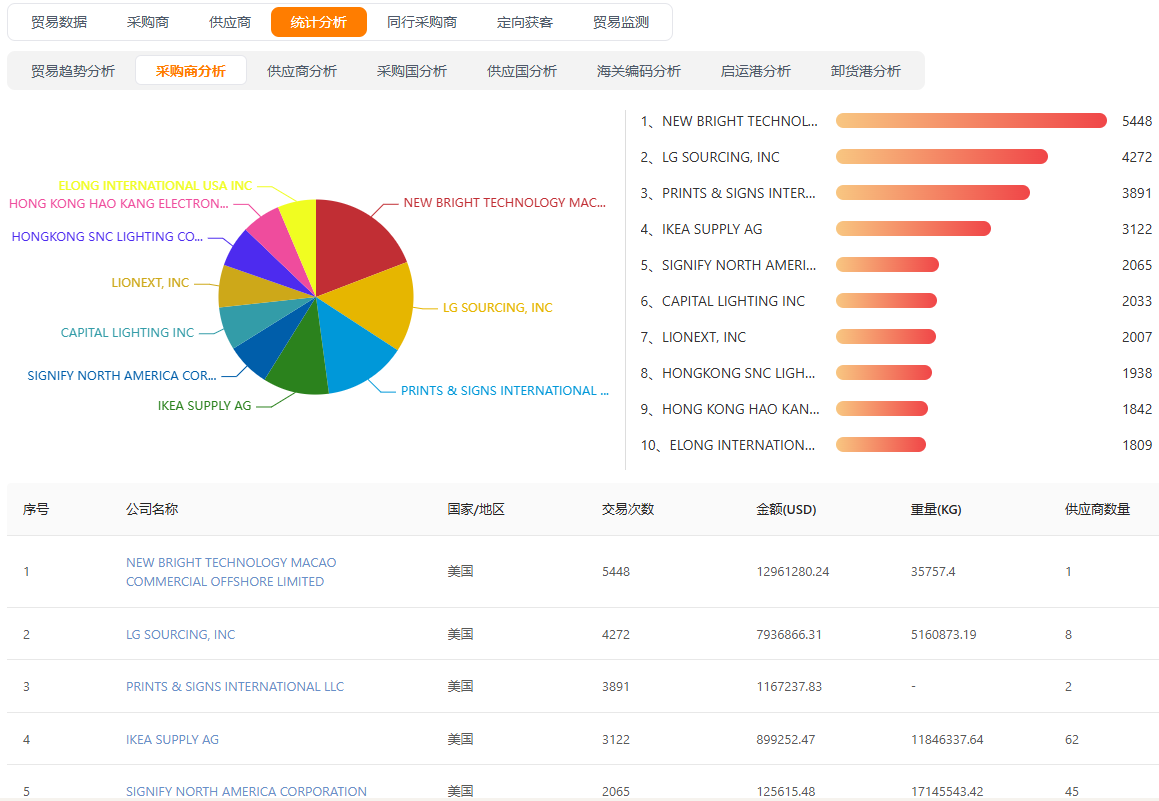This screenshot has height=801, width=1159.
Task: Click ranking entry 6、CAPITAL LIGHTING INC
Action: (722, 301)
